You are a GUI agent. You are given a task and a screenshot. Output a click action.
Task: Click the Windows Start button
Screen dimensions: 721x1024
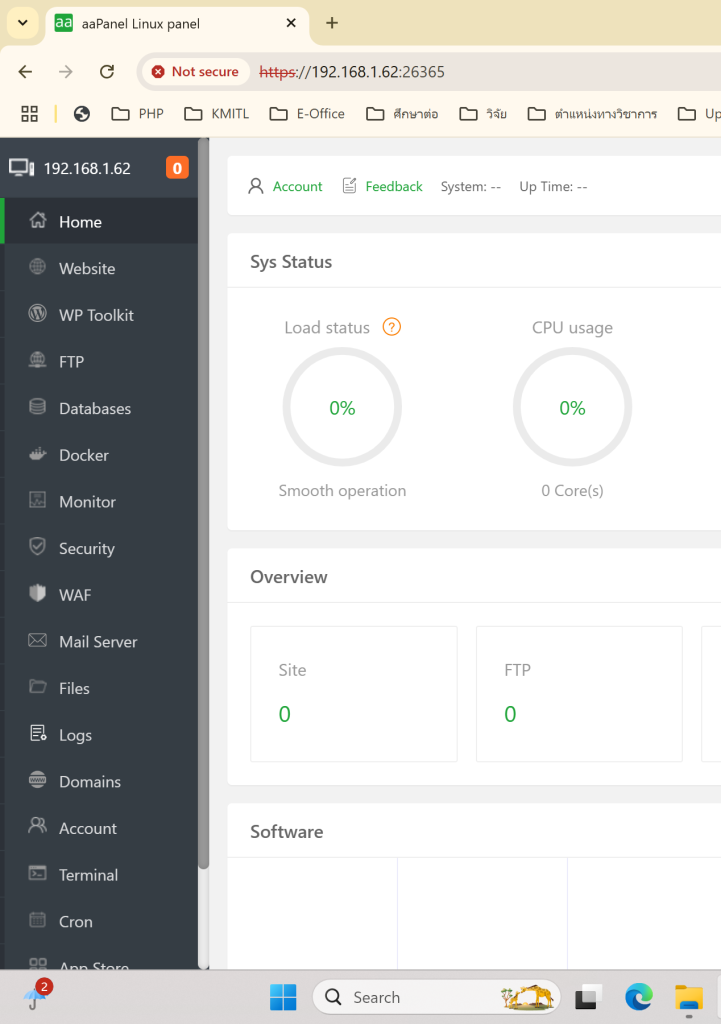click(283, 997)
